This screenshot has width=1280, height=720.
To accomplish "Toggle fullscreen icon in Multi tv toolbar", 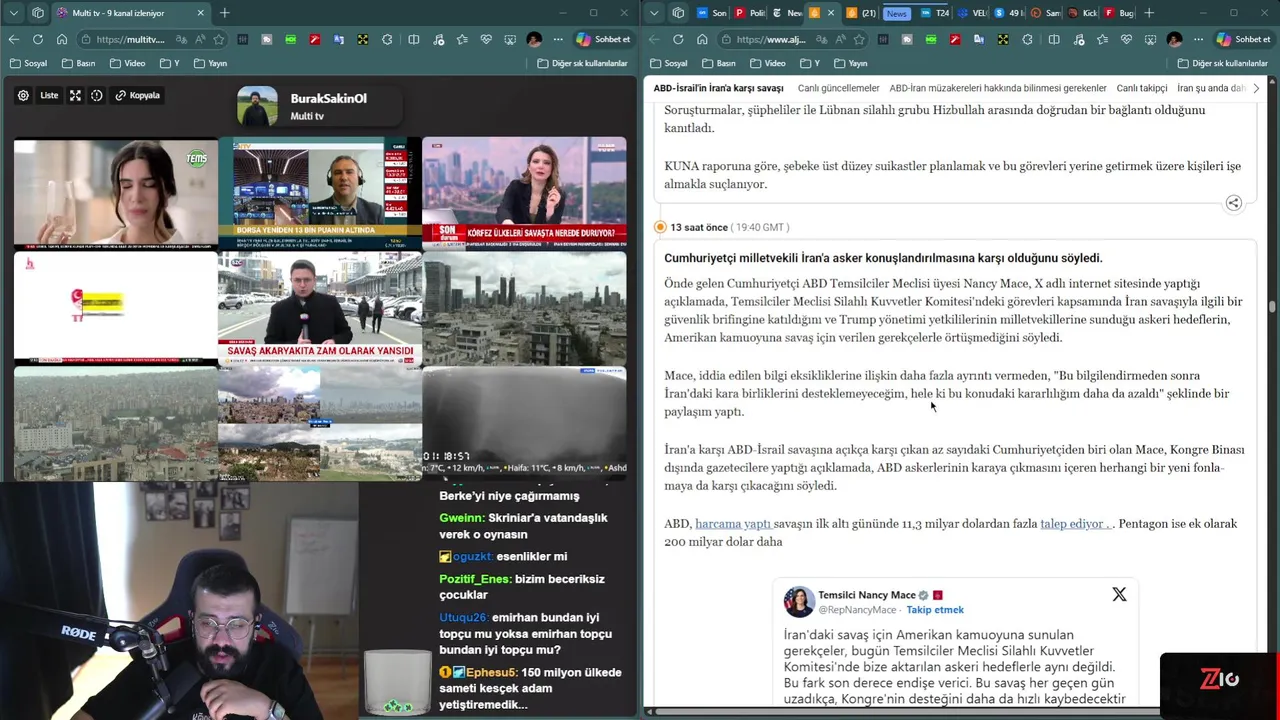I will [75, 95].
